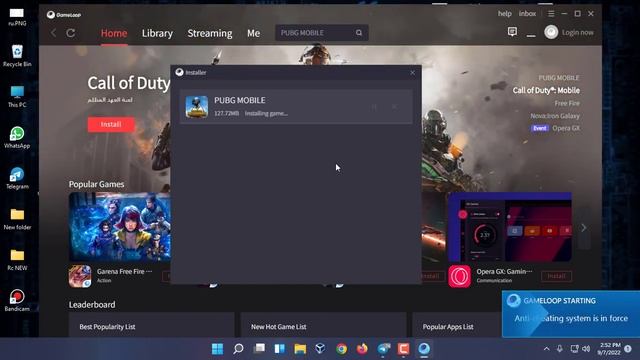Open Task View from taskbar

click(x=259, y=349)
